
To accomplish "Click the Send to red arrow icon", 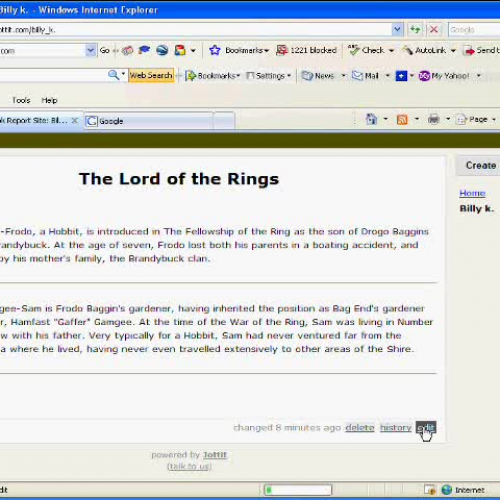I will pyautogui.click(x=469, y=51).
